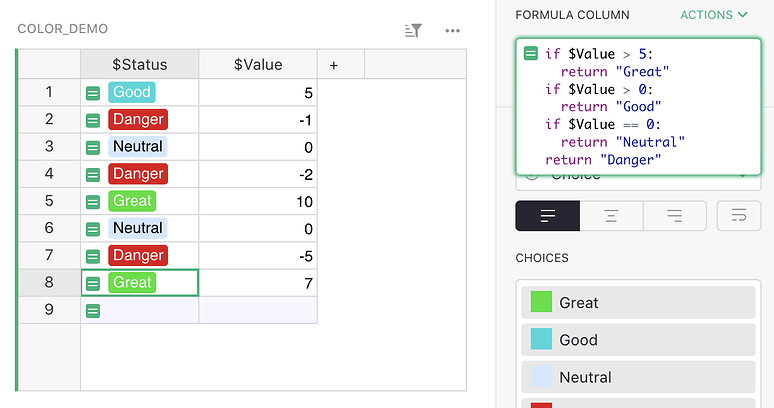Select right text alignment
This screenshot has width=774, height=408.
tap(674, 216)
